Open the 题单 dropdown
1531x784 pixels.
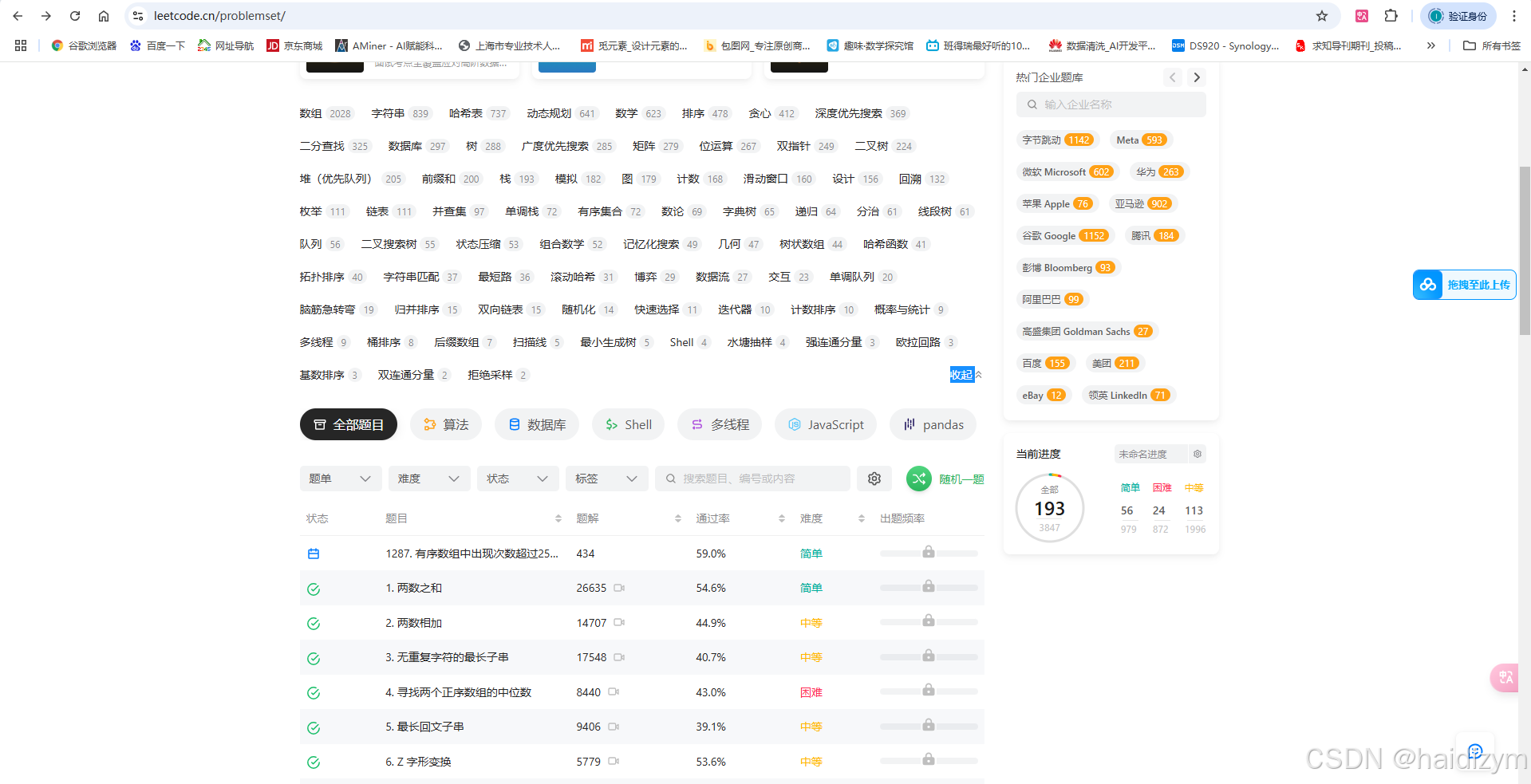(341, 479)
